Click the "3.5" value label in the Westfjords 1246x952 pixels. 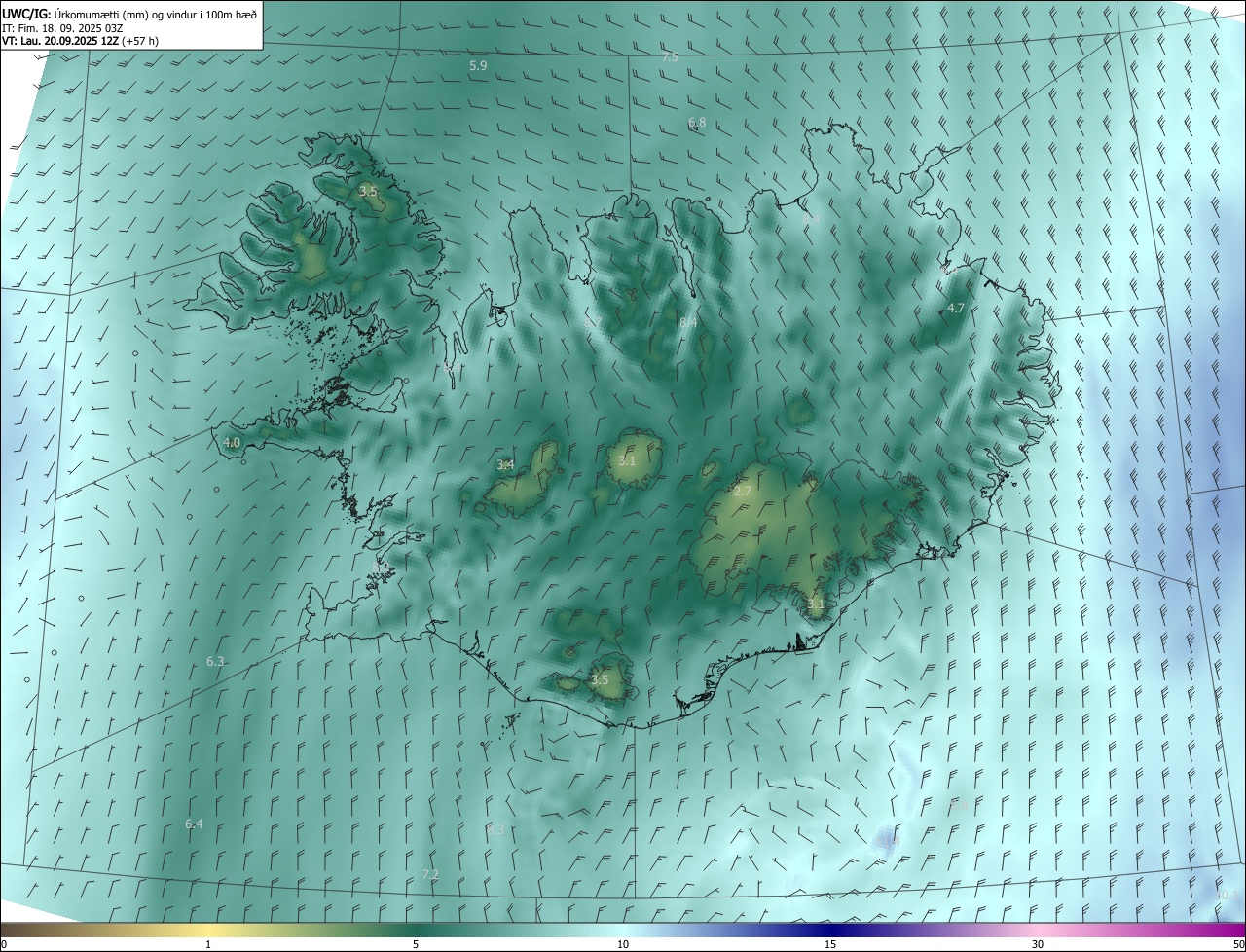click(x=368, y=192)
